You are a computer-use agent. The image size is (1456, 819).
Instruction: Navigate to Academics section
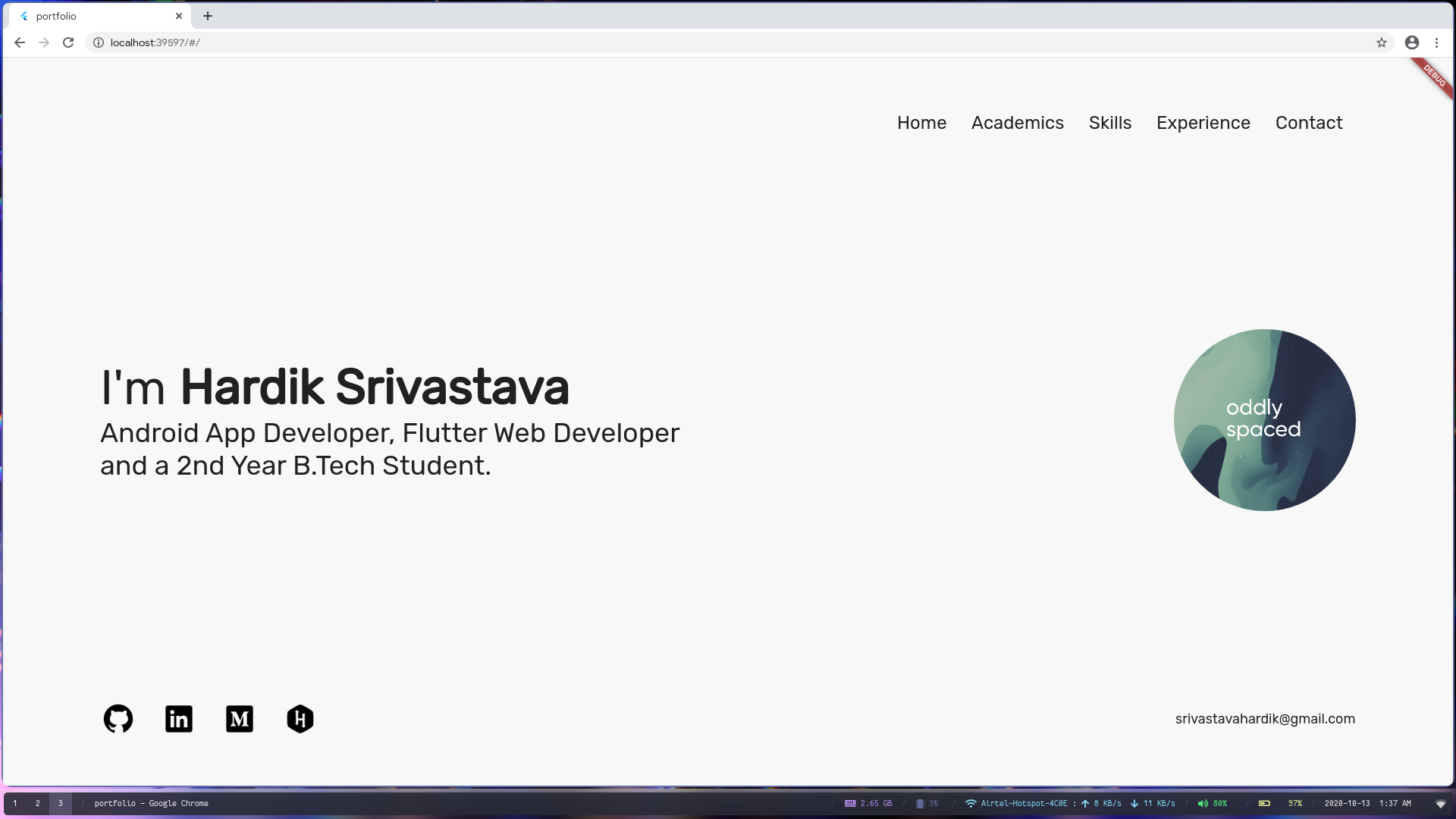coord(1017,123)
